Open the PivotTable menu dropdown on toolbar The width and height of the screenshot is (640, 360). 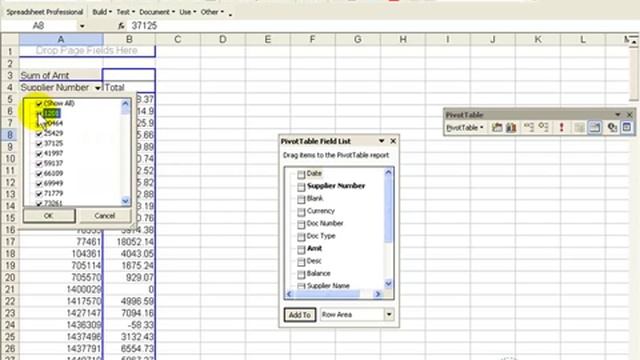tap(465, 128)
